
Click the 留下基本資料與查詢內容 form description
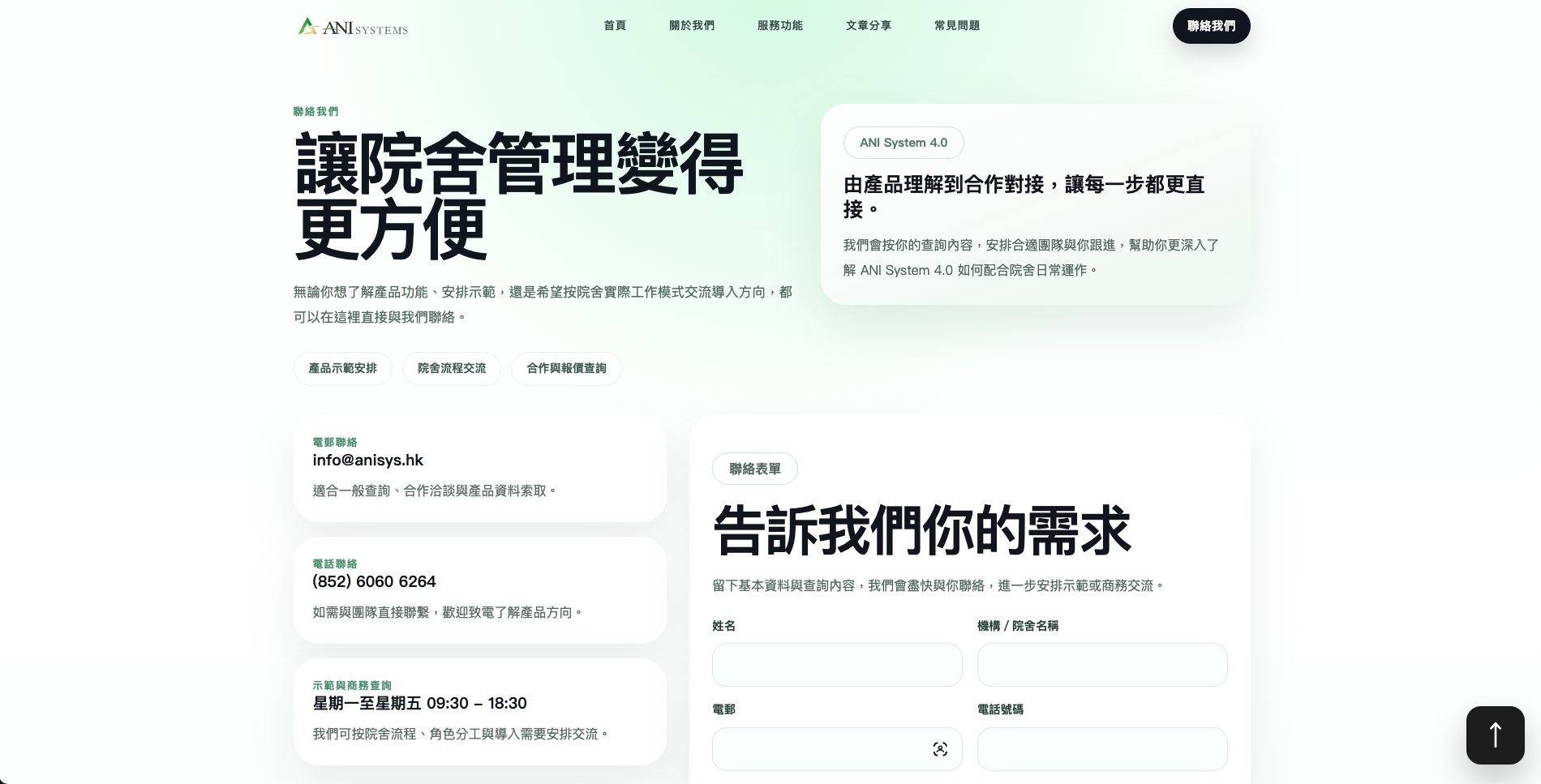click(x=938, y=585)
